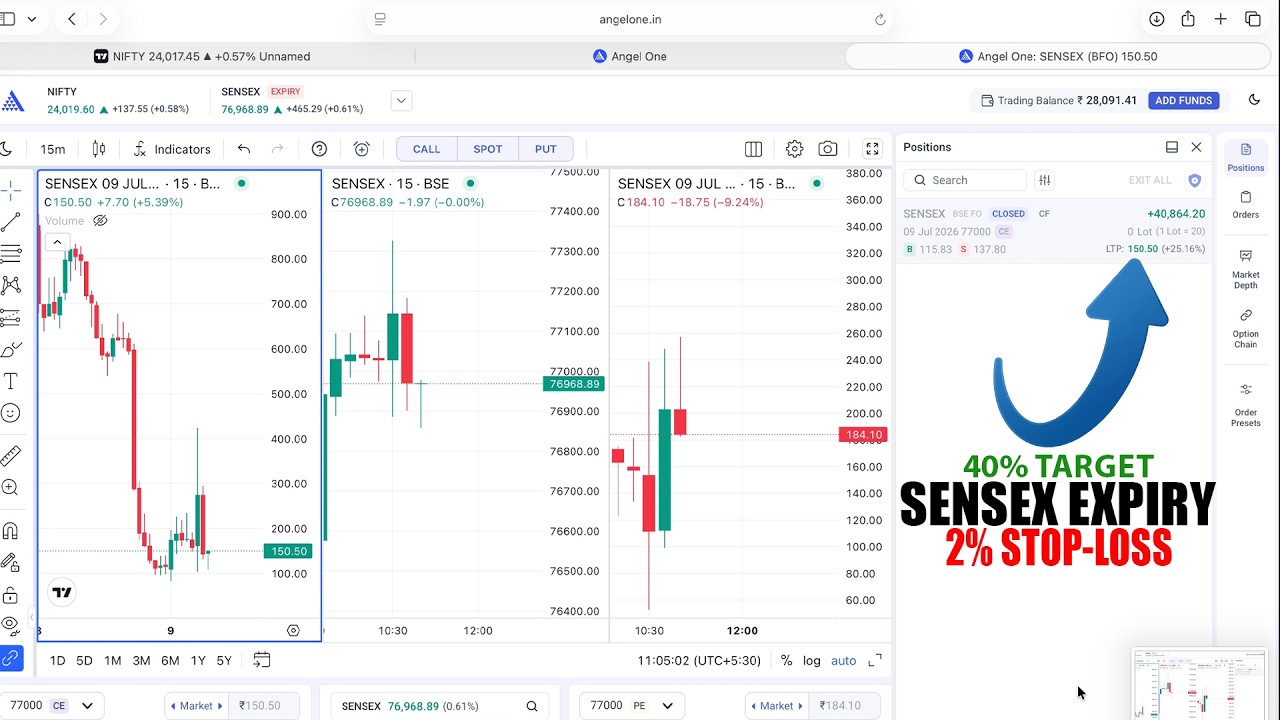The height and width of the screenshot is (720, 1280).
Task: Select the crosshair cursor tool
Action: [x=11, y=190]
